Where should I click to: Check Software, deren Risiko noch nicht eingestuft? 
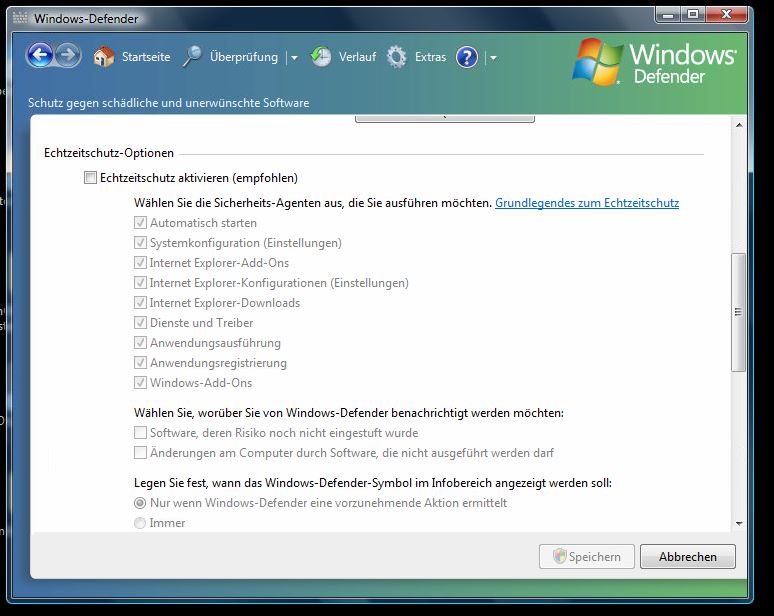140,433
